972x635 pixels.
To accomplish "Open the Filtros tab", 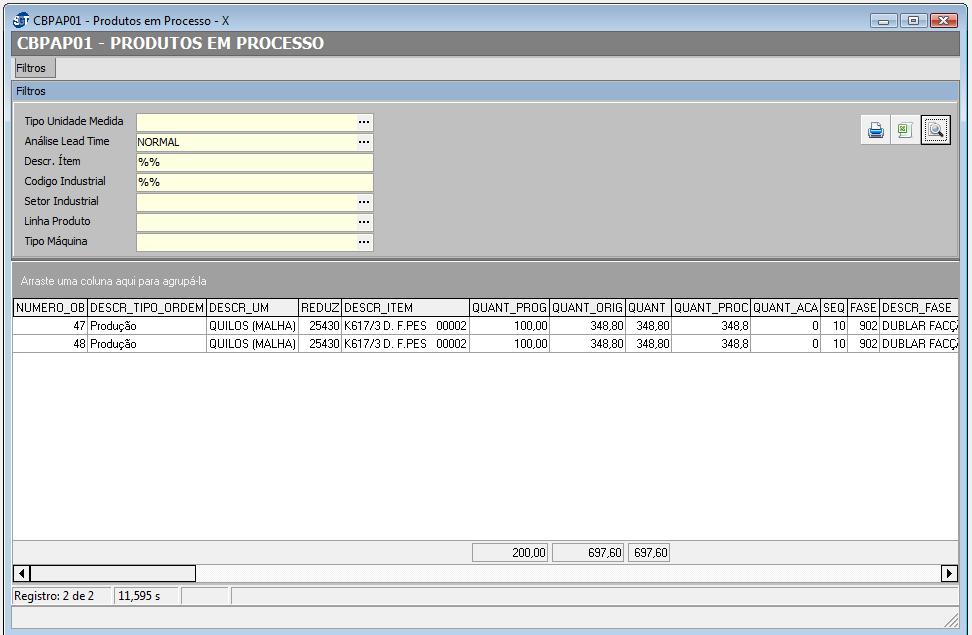I will [31, 68].
